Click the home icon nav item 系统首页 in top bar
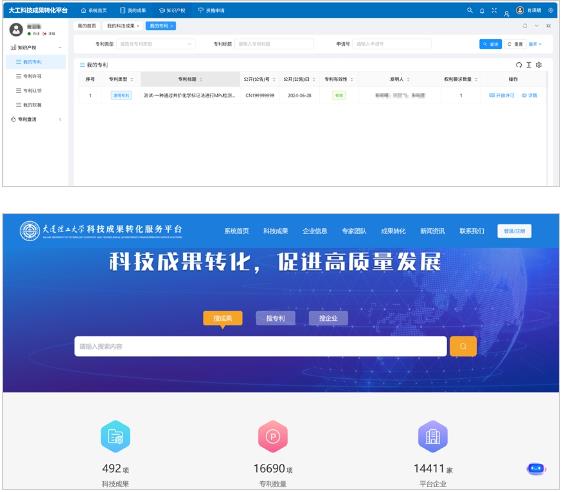The image size is (562, 492). click(x=94, y=10)
